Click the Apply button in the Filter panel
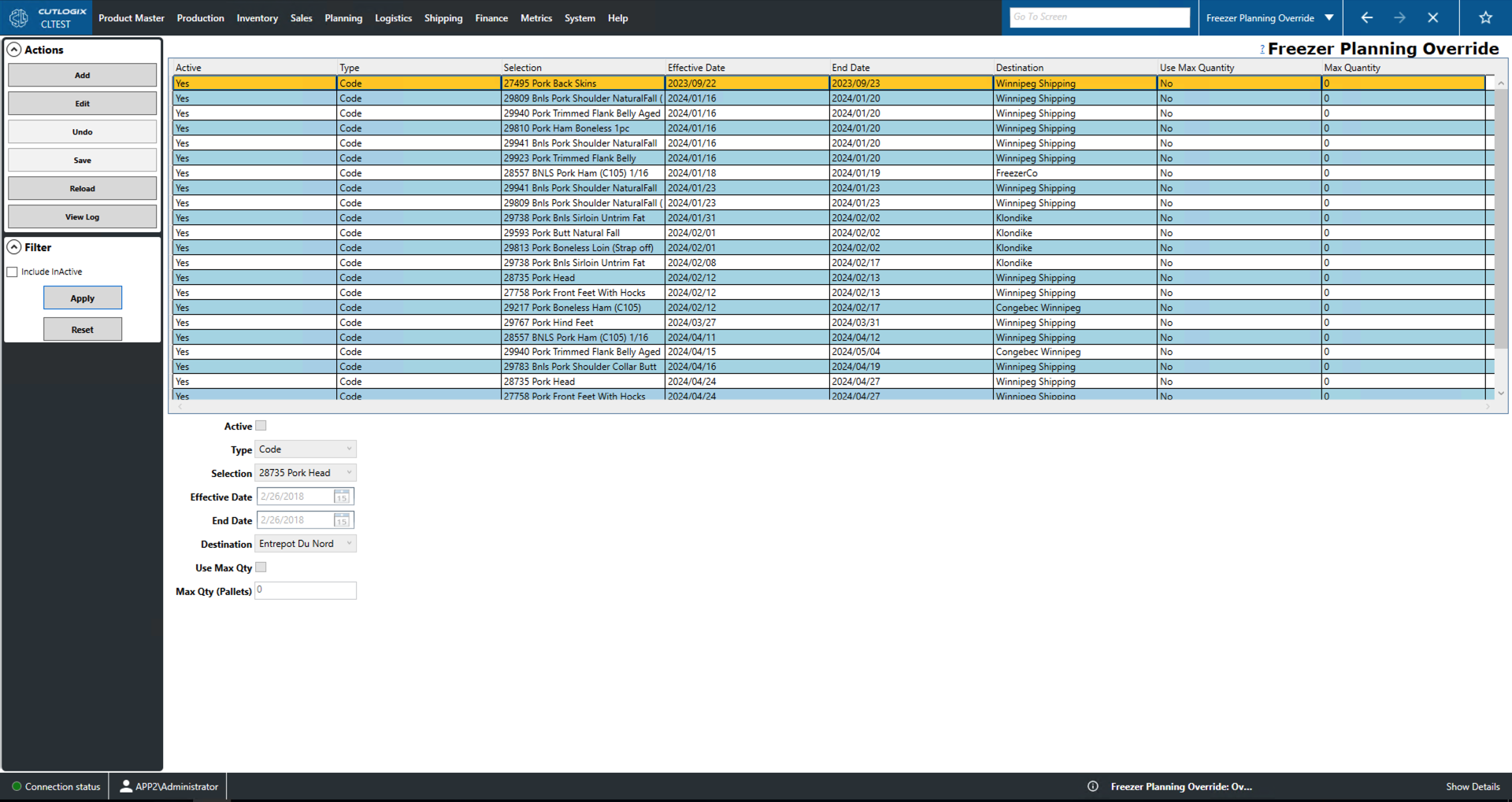The height and width of the screenshot is (802, 1512). [x=82, y=298]
